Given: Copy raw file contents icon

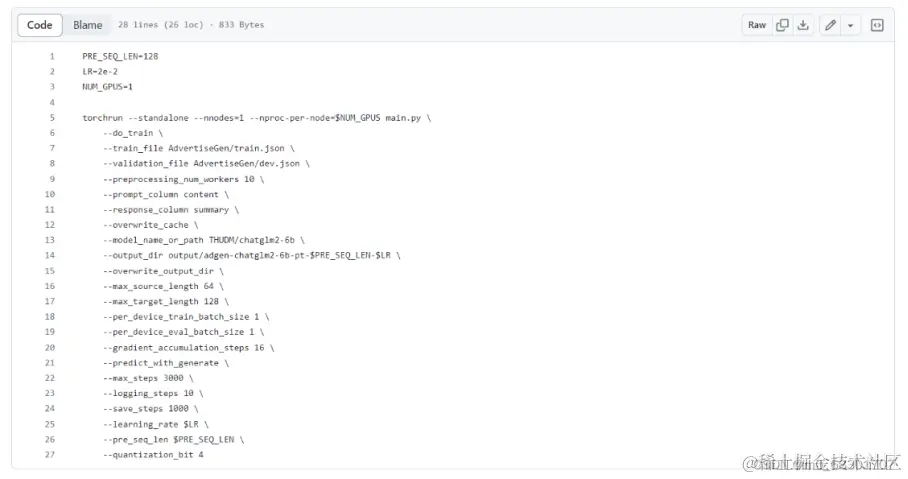Looking at the screenshot, I should (783, 25).
